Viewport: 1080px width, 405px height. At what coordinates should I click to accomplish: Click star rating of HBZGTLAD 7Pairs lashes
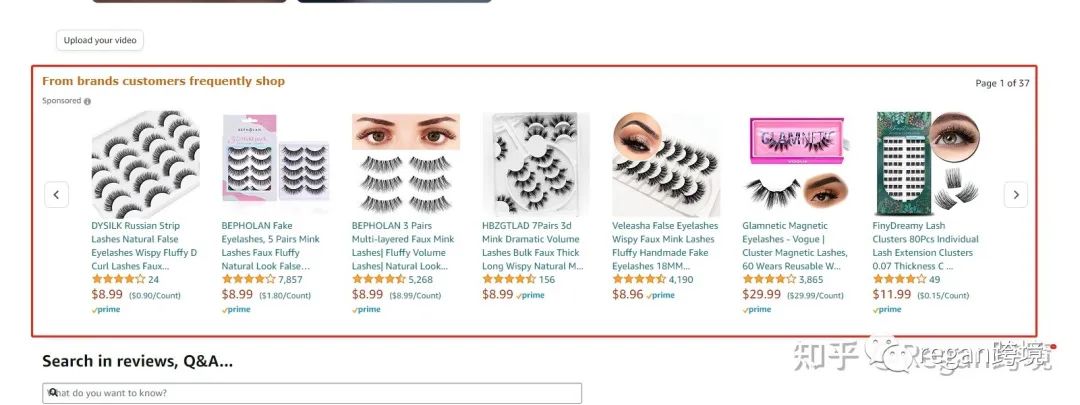509,280
